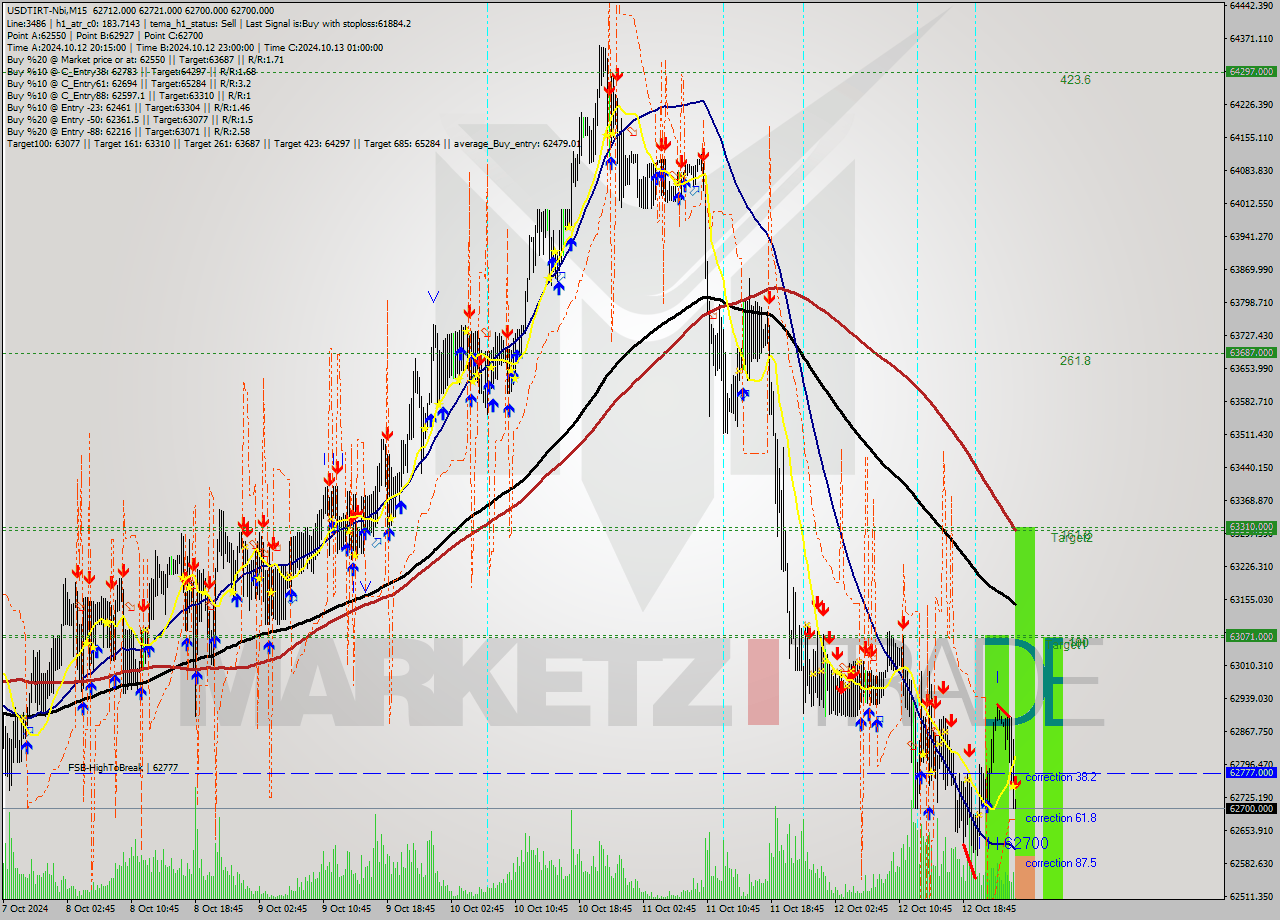This screenshot has width=1280, height=920.
Task: Click the green 63071.000 price tag
Action: [1250, 636]
